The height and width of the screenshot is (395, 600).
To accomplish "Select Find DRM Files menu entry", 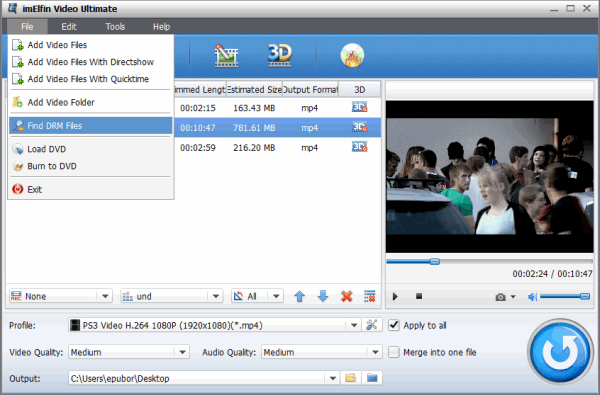I will coord(91,126).
